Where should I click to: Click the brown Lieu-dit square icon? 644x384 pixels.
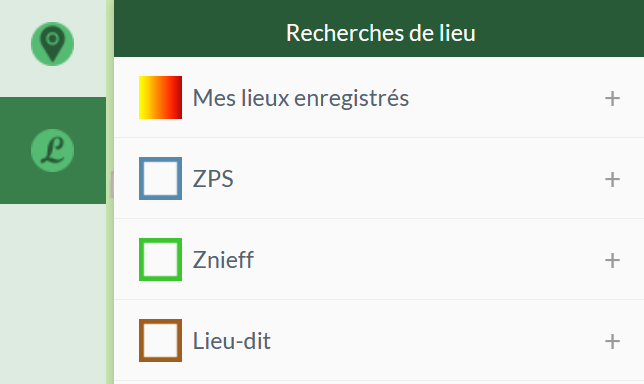pos(160,340)
